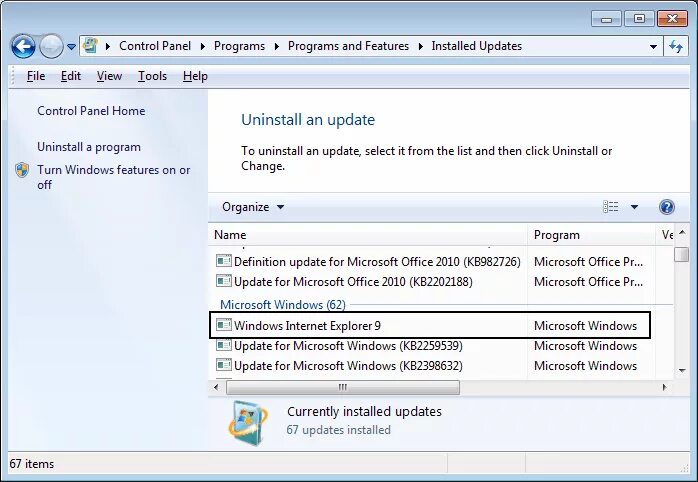The height and width of the screenshot is (482, 698).
Task: Open the Edit menu
Action: pyautogui.click(x=71, y=76)
